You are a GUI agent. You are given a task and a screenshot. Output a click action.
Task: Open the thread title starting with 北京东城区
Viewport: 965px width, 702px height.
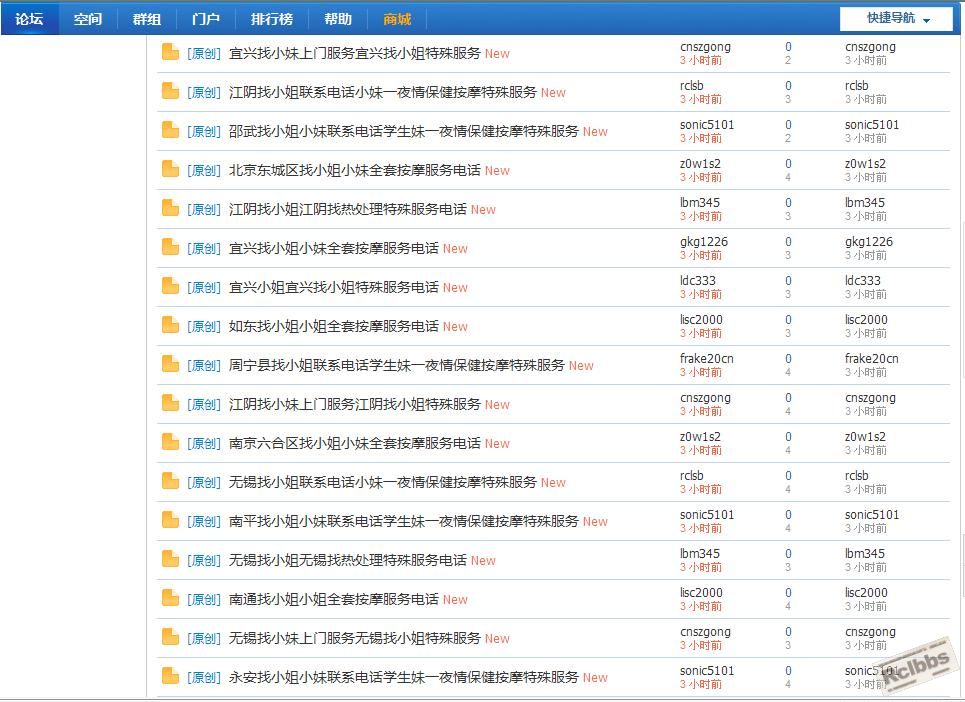[354, 170]
